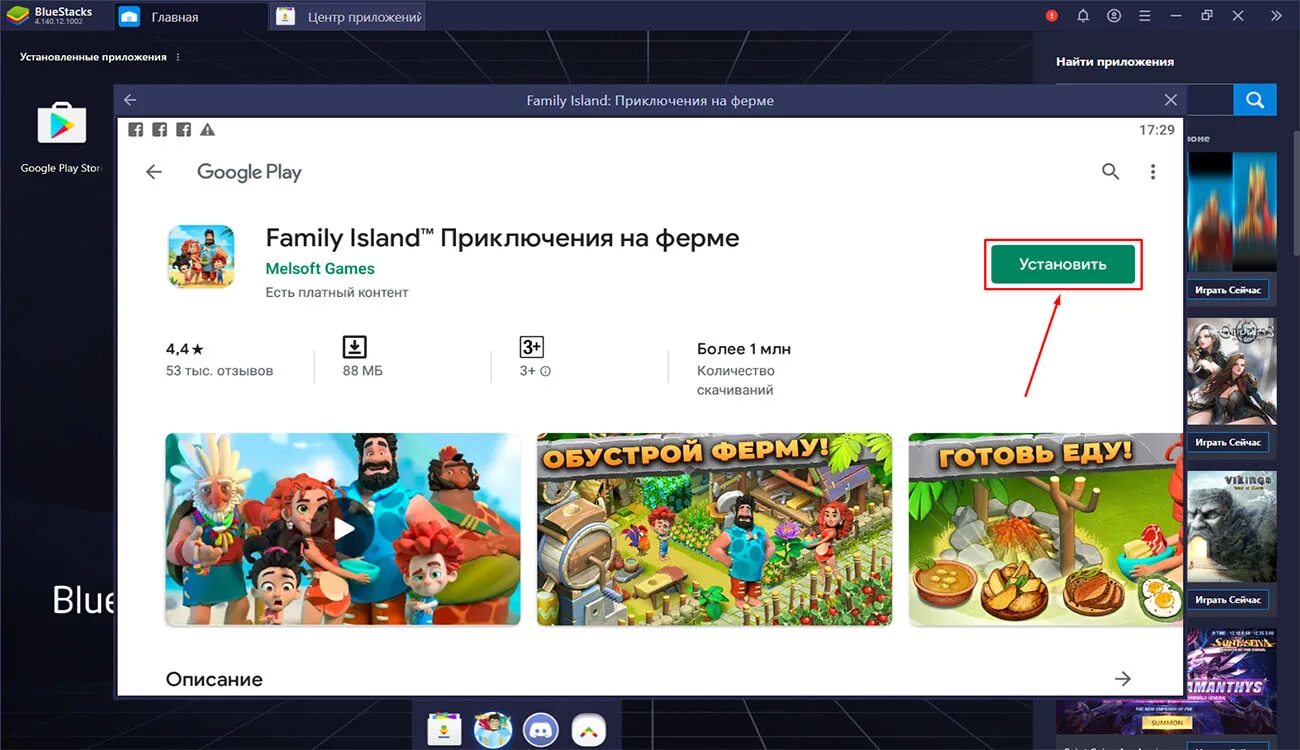This screenshot has height=750, width=1300.
Task: Click the Family Island app title
Action: (502, 238)
